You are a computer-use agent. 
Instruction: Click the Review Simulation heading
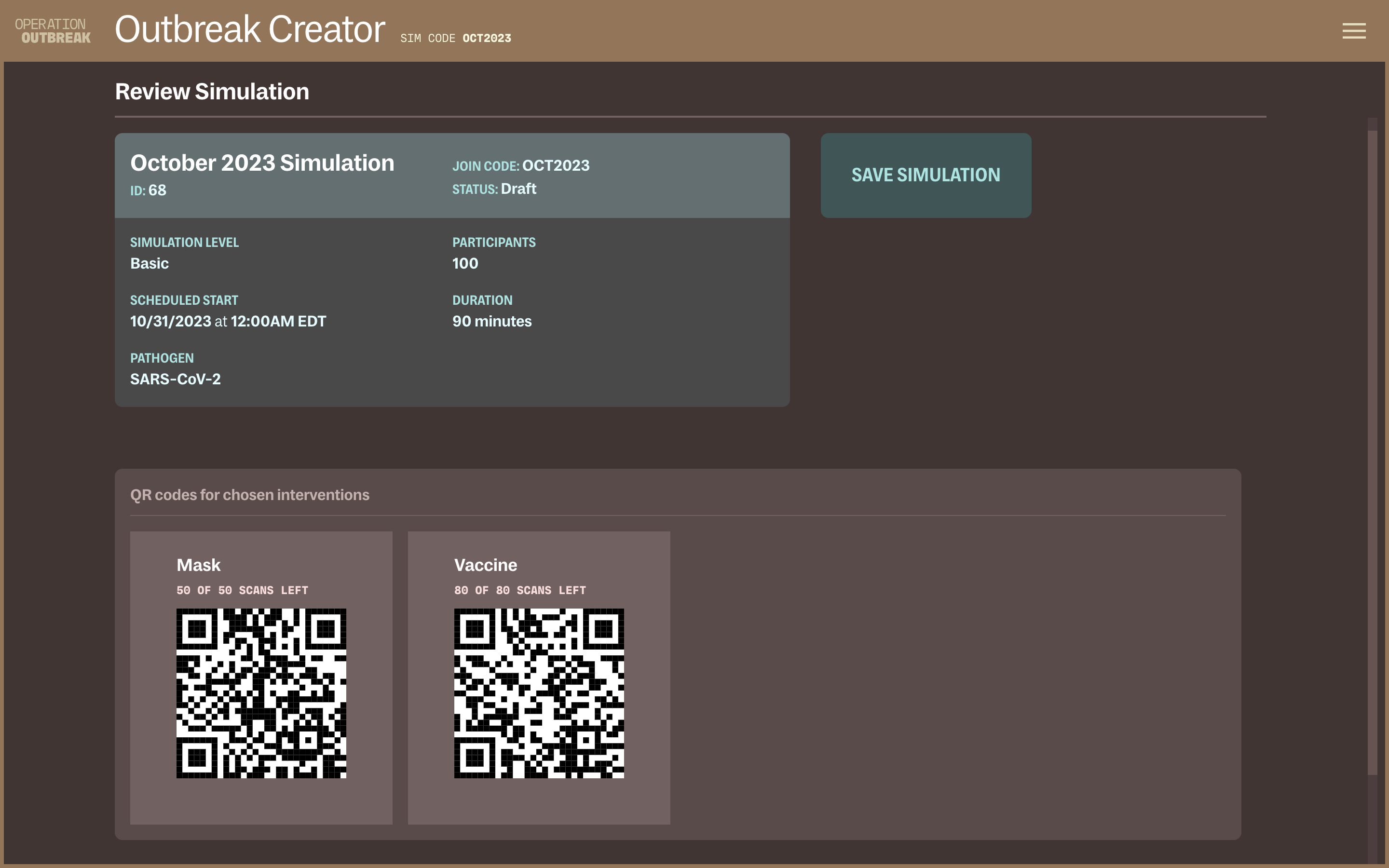[x=212, y=92]
